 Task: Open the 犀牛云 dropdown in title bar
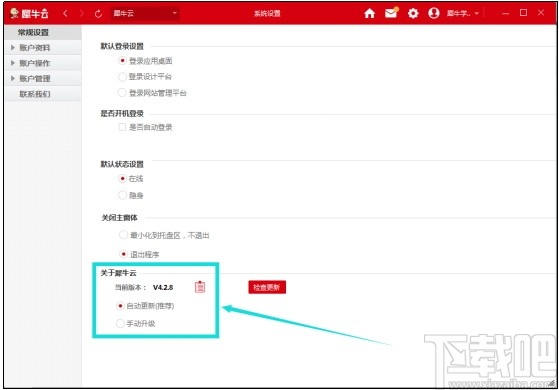tap(145, 14)
